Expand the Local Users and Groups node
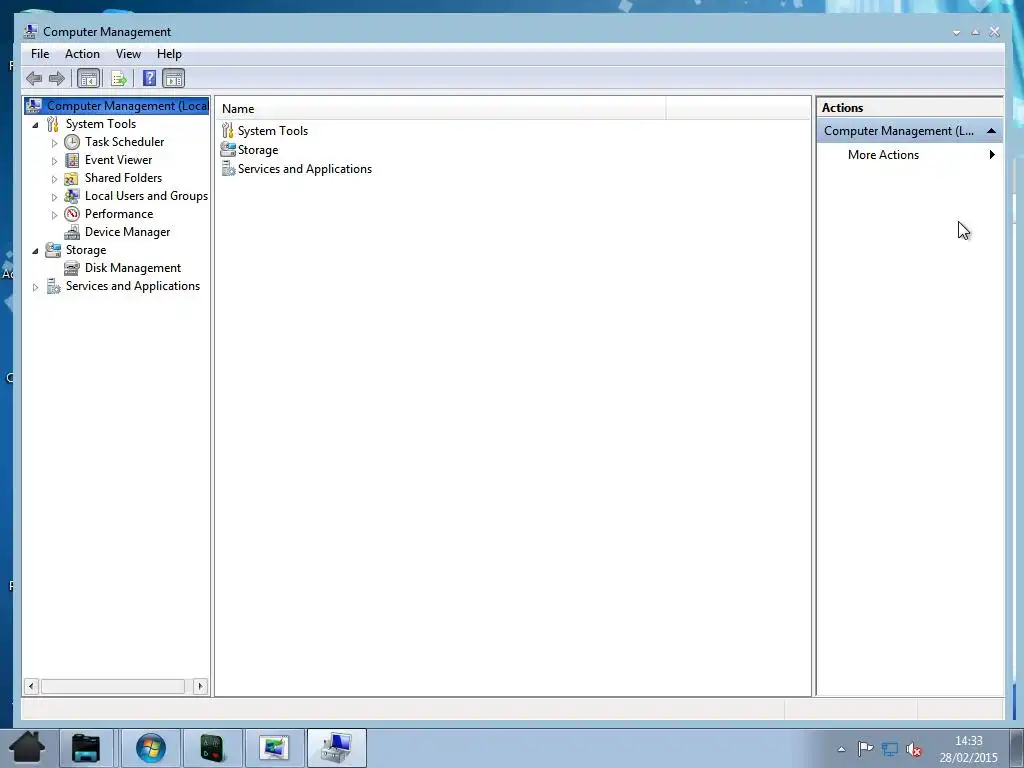Screen dimensions: 1024x768 click(54, 197)
